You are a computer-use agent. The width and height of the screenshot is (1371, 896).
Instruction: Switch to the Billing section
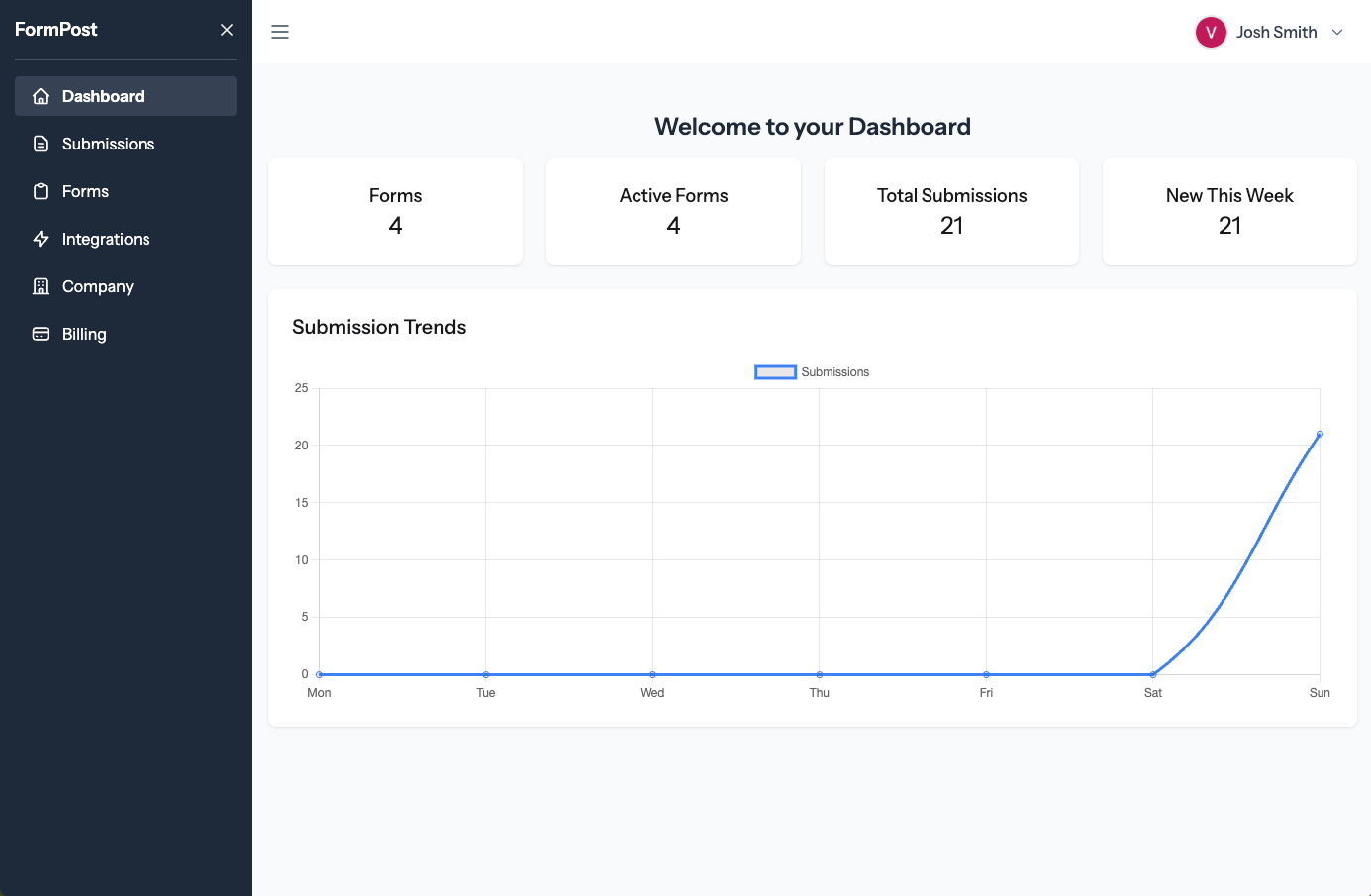83,333
